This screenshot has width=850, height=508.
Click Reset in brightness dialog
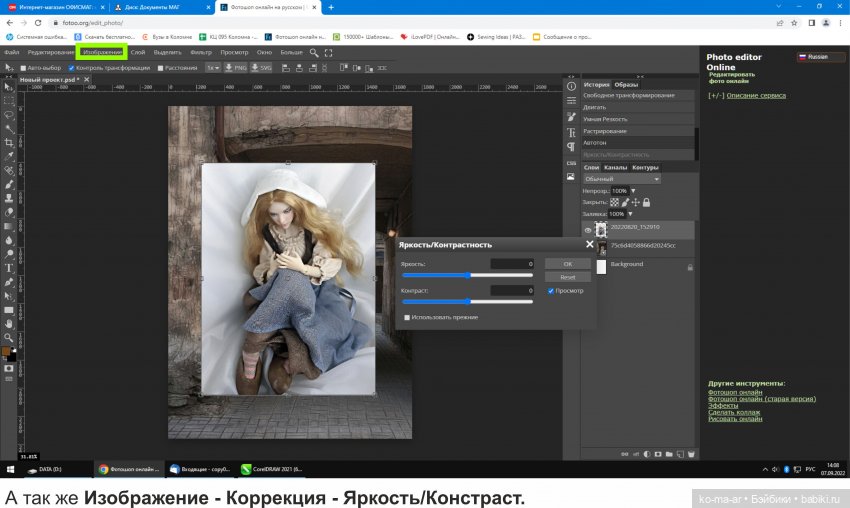click(x=568, y=277)
